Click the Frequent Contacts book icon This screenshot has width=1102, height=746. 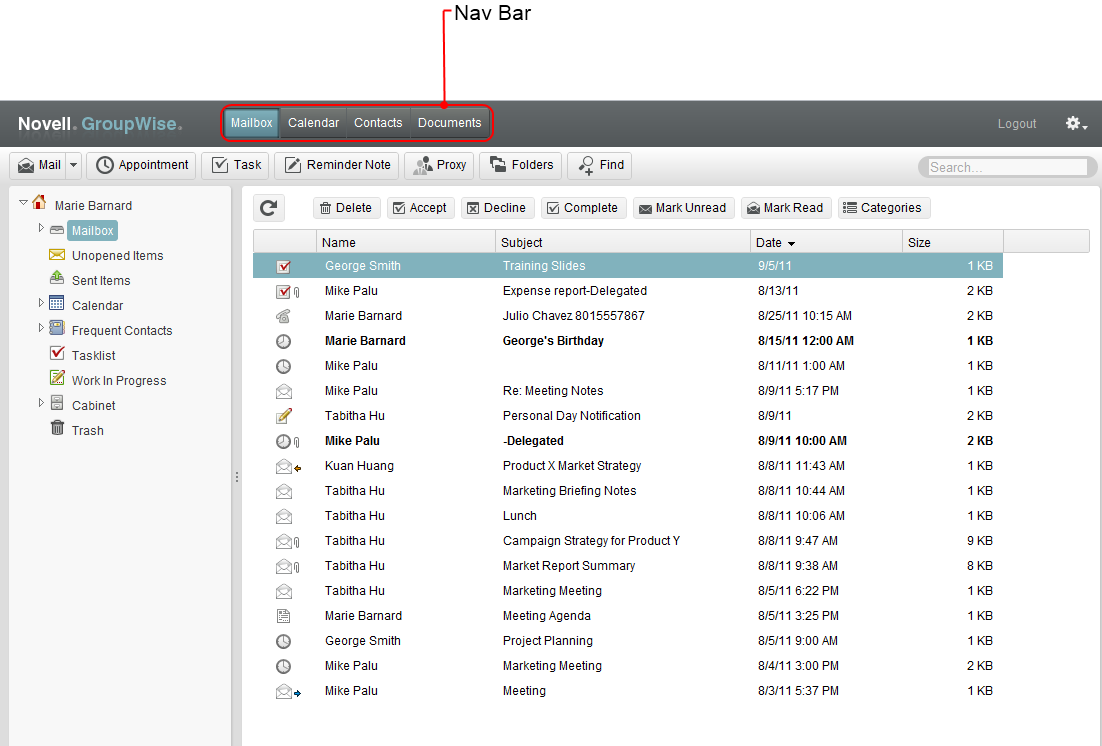[57, 328]
